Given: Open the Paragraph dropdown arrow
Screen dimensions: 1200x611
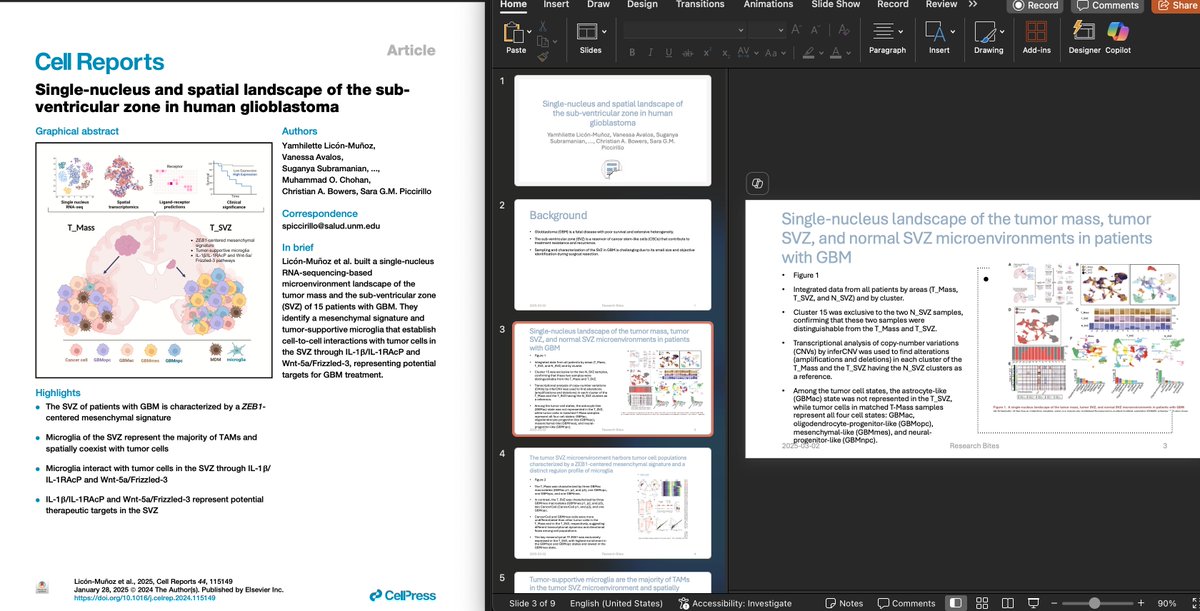Looking at the screenshot, I should click(901, 32).
